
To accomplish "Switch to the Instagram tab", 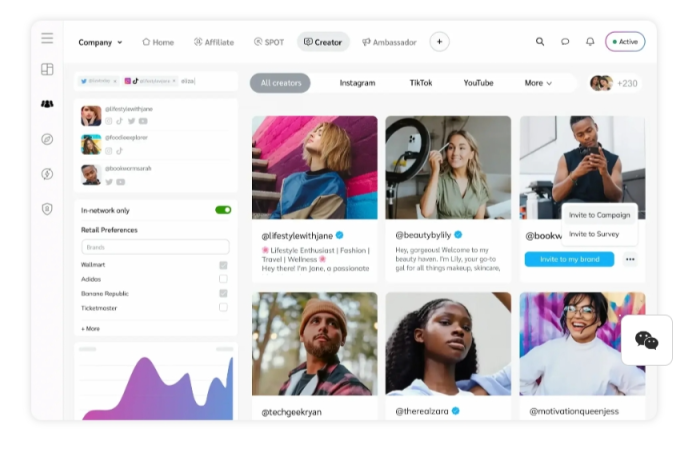I will 357,83.
